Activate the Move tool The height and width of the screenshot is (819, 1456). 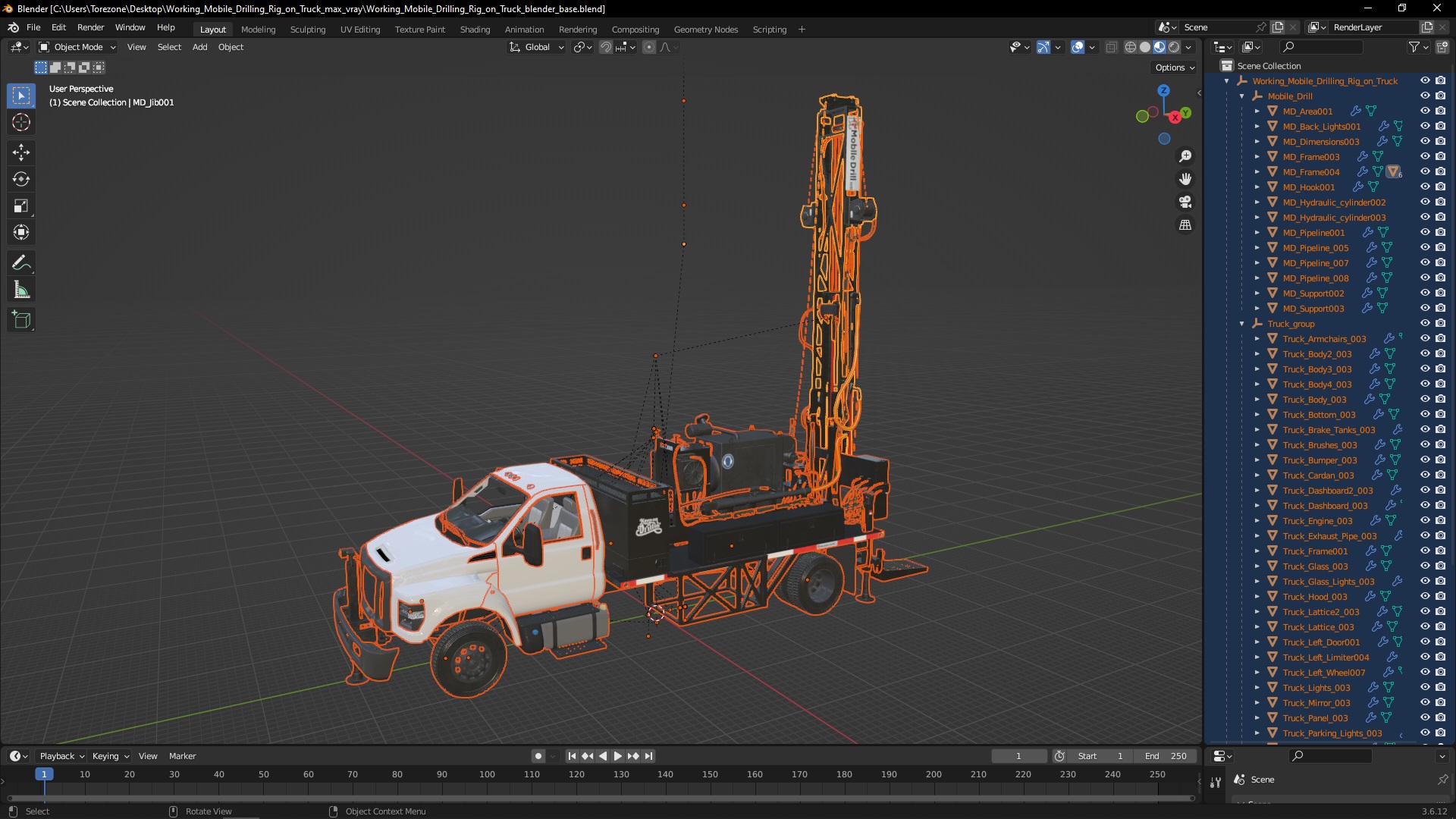[x=21, y=152]
